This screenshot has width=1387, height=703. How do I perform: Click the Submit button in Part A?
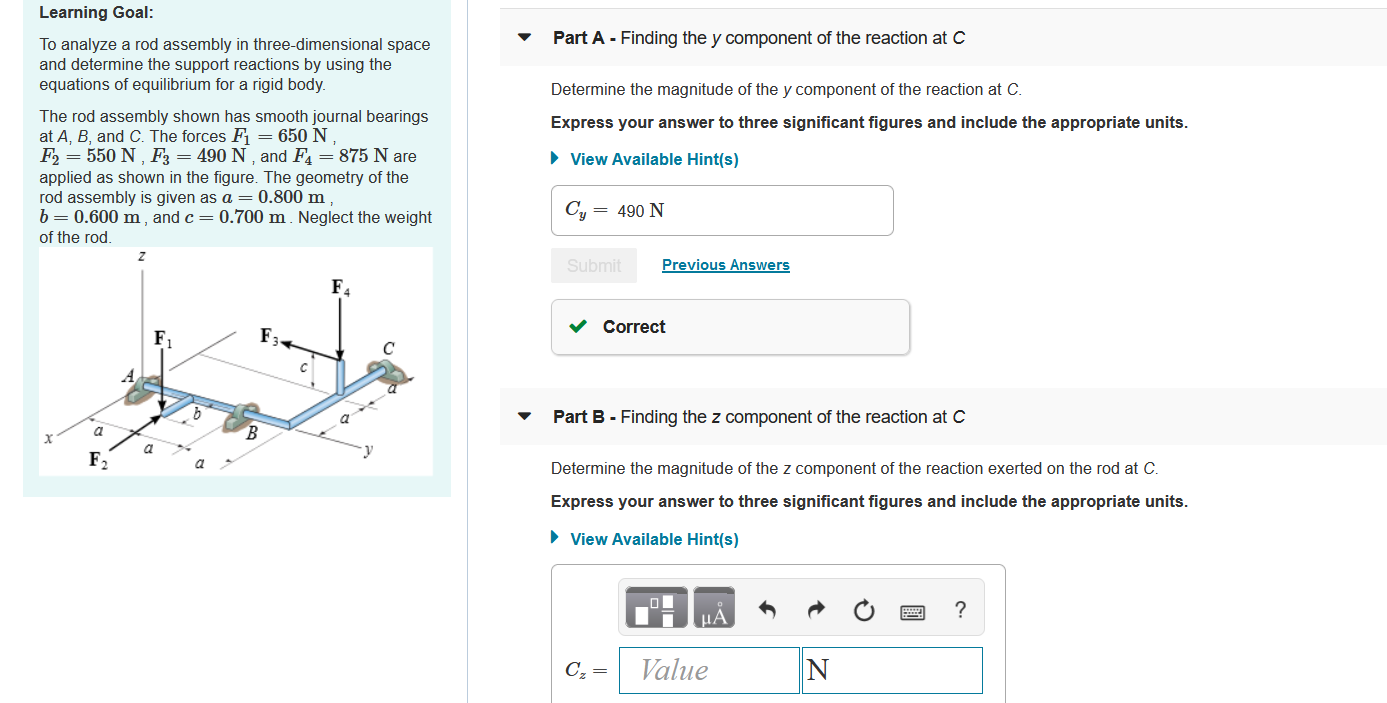pyautogui.click(x=593, y=265)
